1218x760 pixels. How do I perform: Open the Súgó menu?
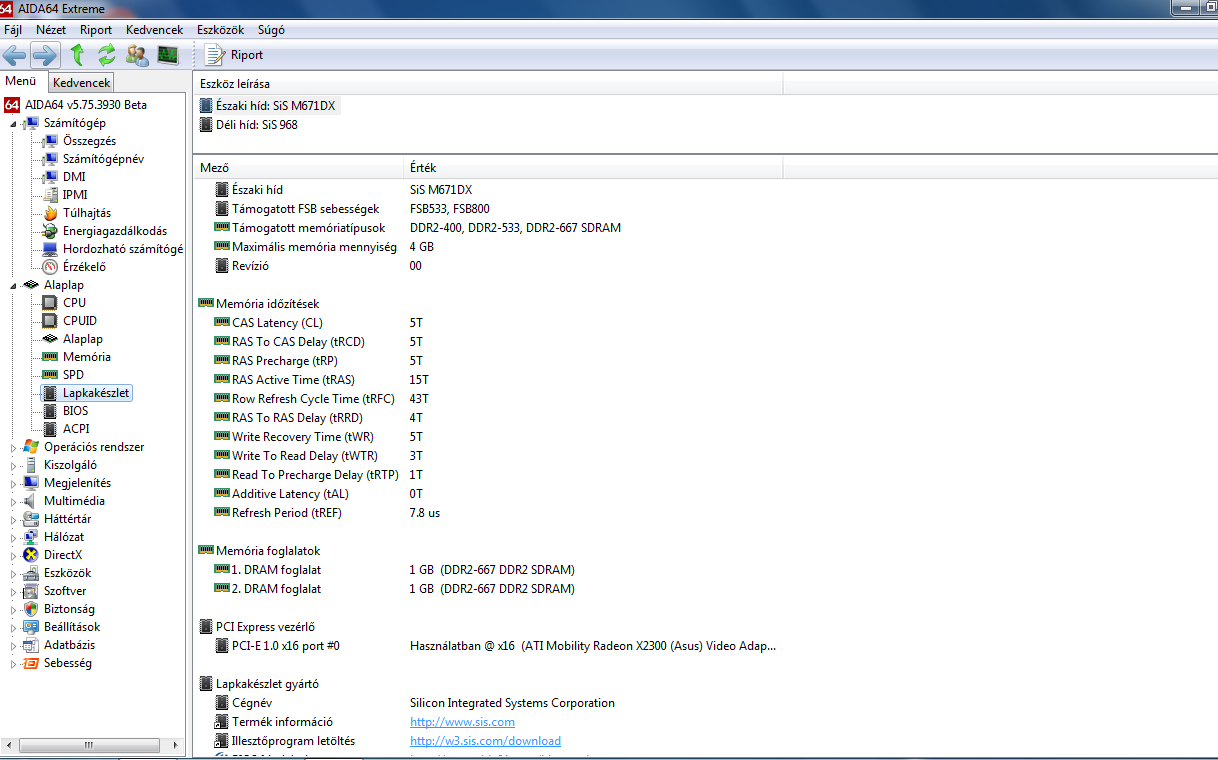tap(271, 30)
